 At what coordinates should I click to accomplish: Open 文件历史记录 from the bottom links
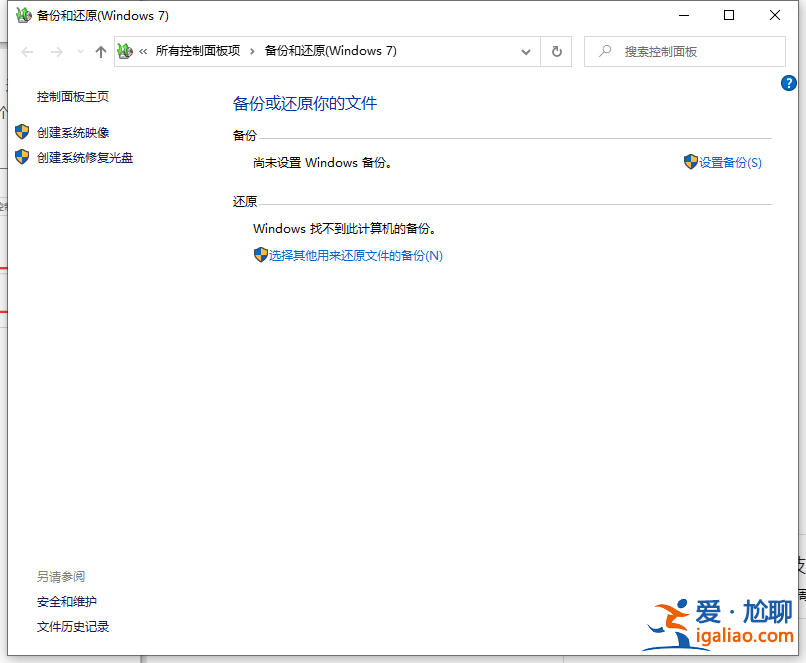pyautogui.click(x=72, y=627)
